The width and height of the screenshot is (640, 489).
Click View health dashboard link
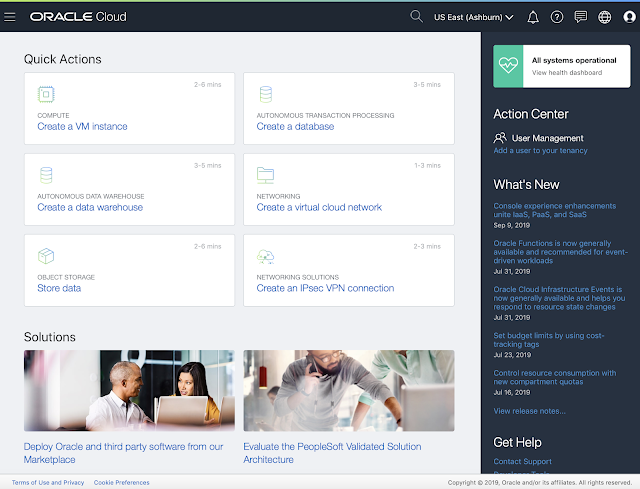tap(567, 73)
